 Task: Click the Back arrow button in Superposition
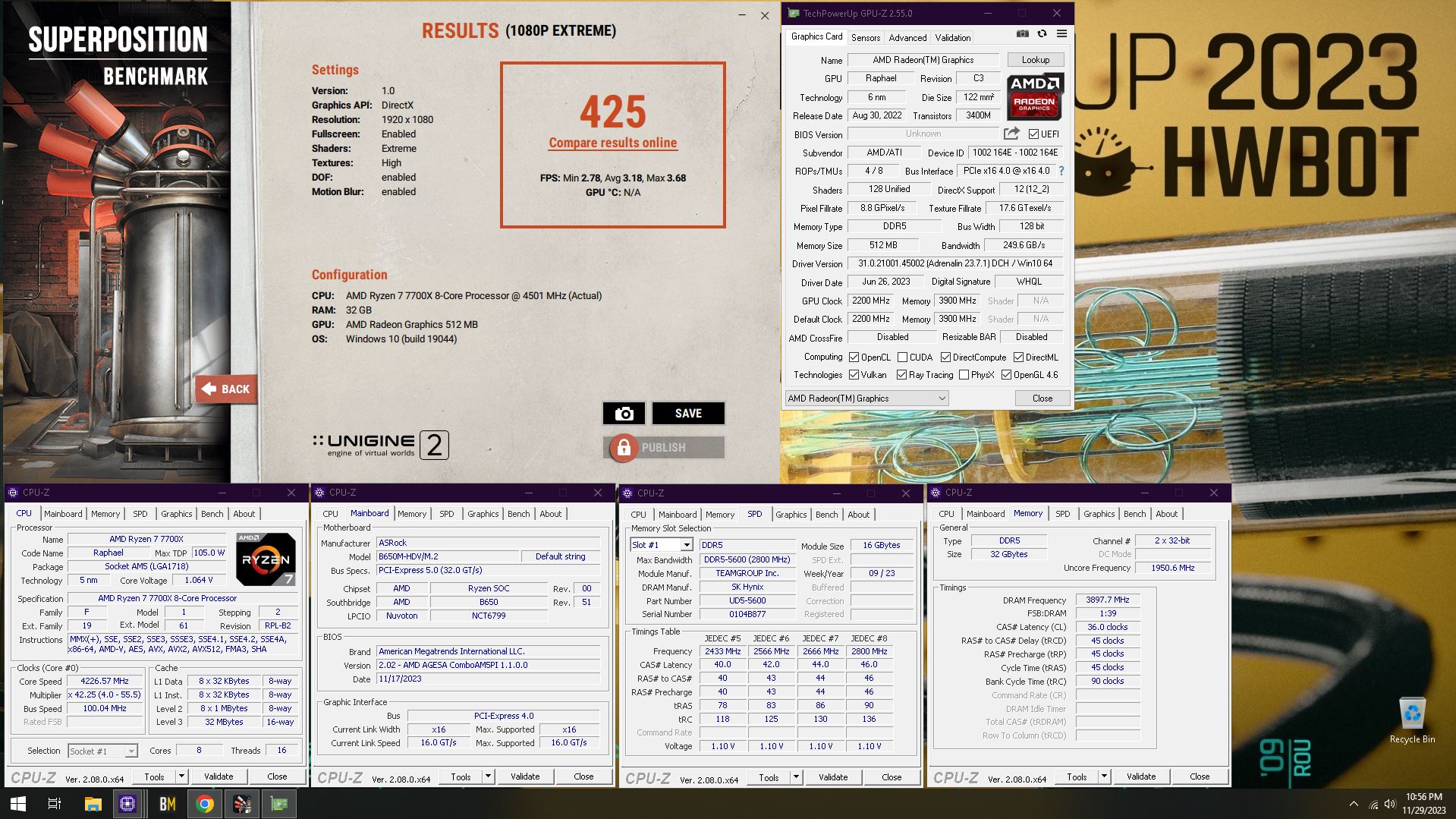click(226, 389)
